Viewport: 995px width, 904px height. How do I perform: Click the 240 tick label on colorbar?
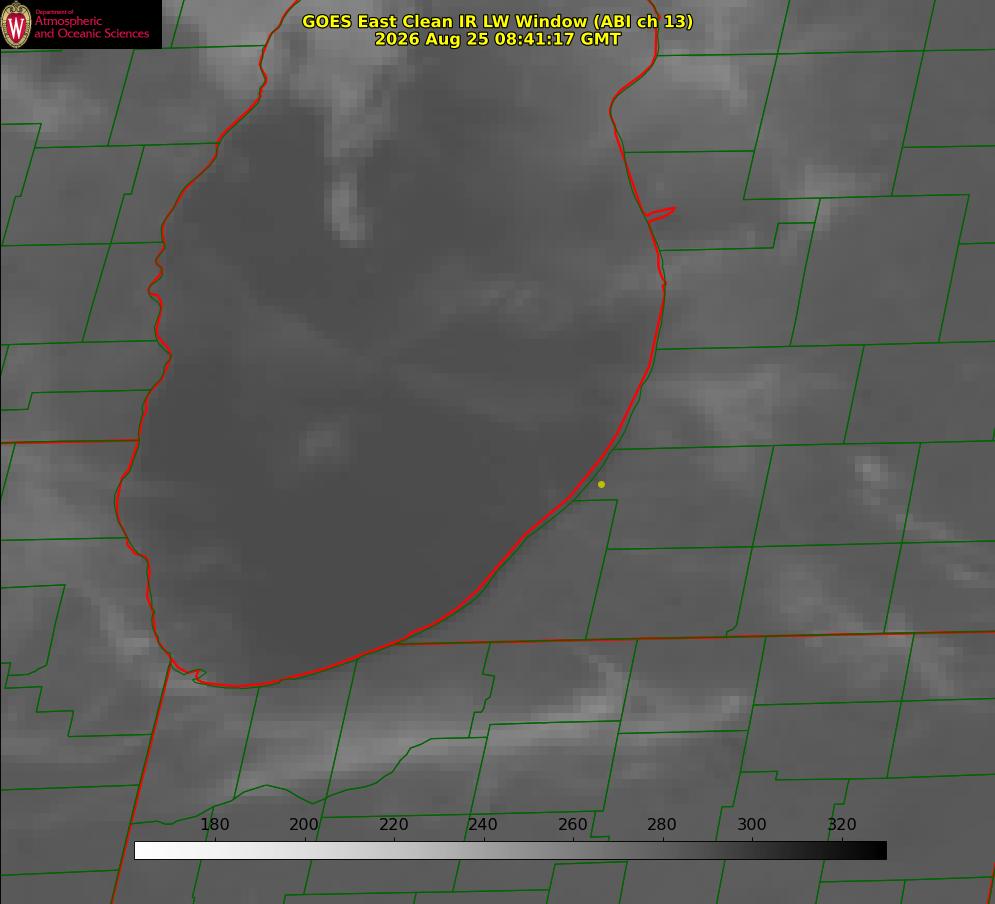coord(483,824)
